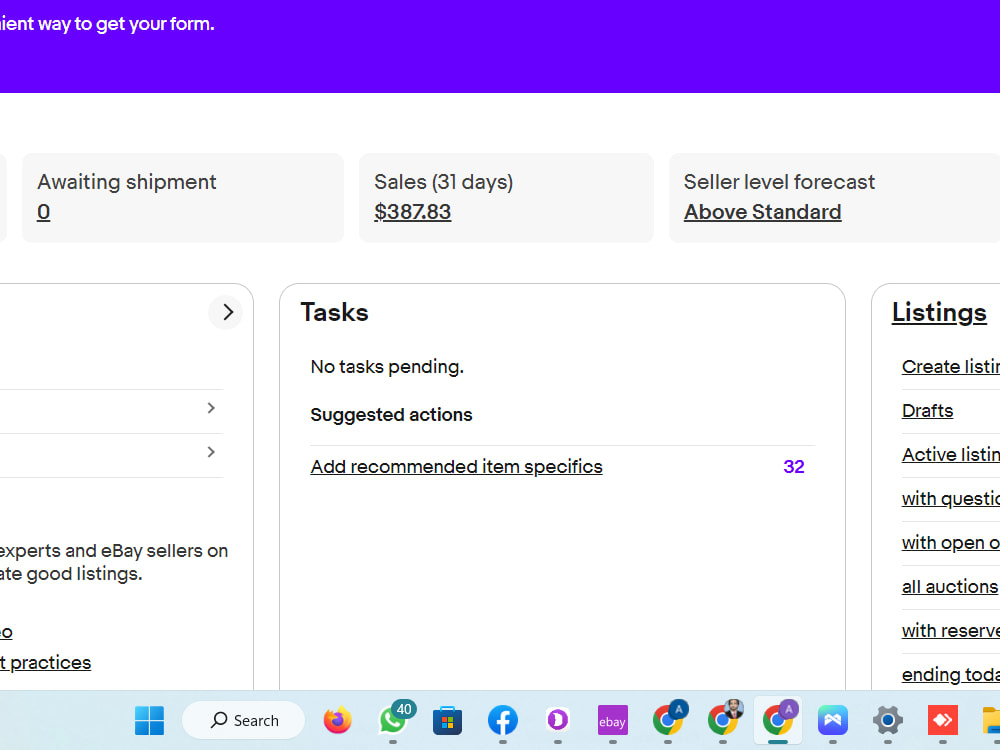Open the ending today listings link
The image size is (1000, 750).
951,675
